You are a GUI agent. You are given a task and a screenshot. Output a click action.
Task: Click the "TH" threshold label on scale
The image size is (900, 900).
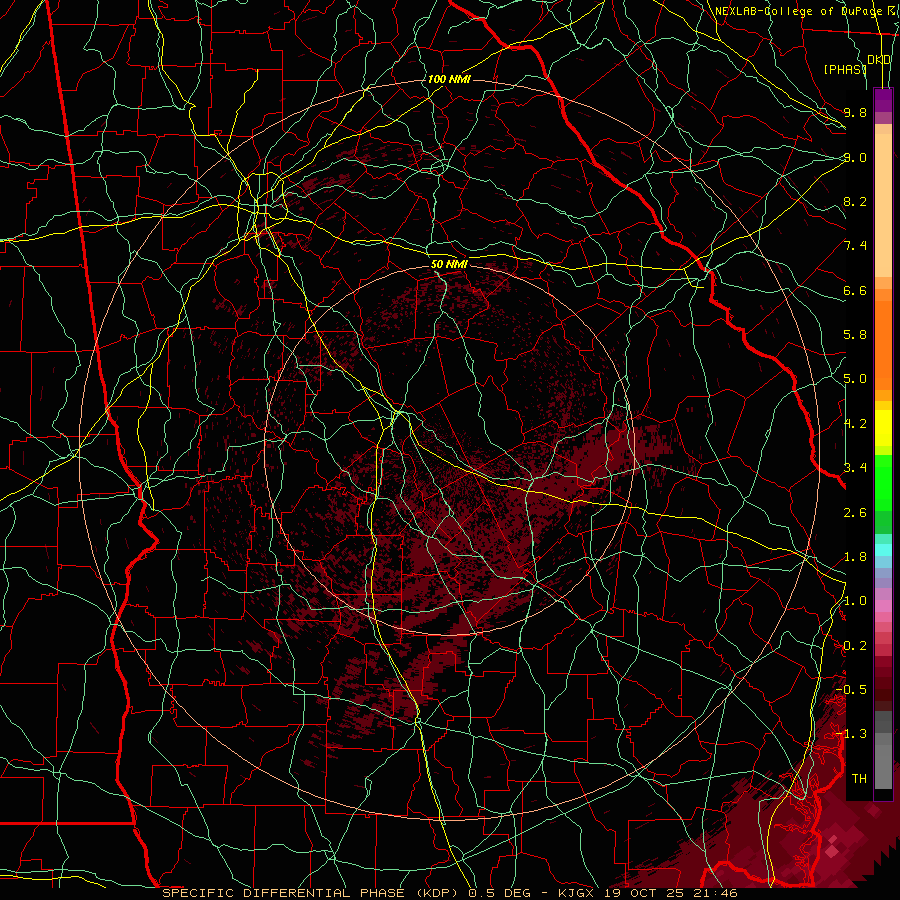(x=859, y=778)
